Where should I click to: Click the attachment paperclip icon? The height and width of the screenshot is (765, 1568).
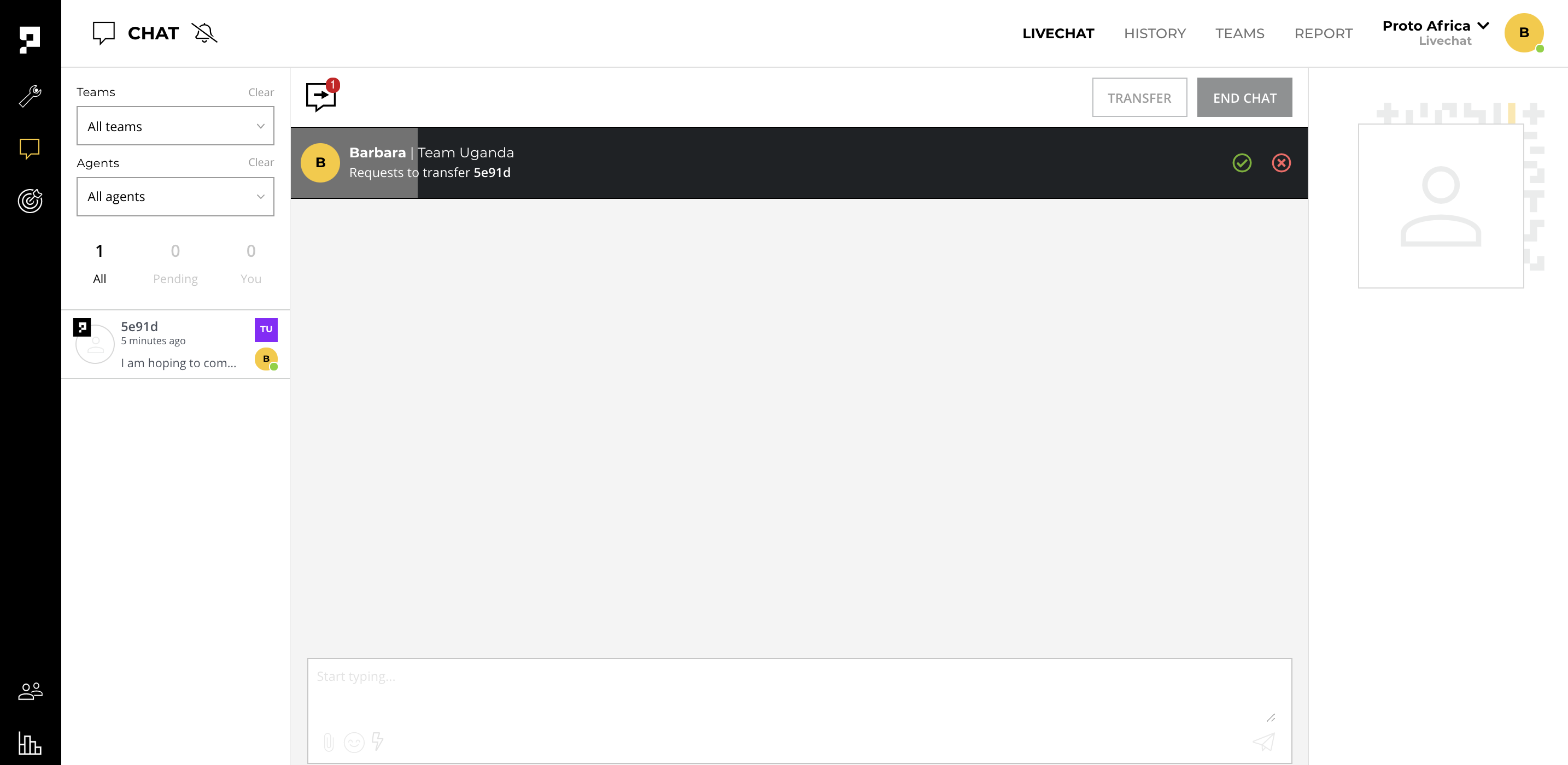(x=329, y=742)
